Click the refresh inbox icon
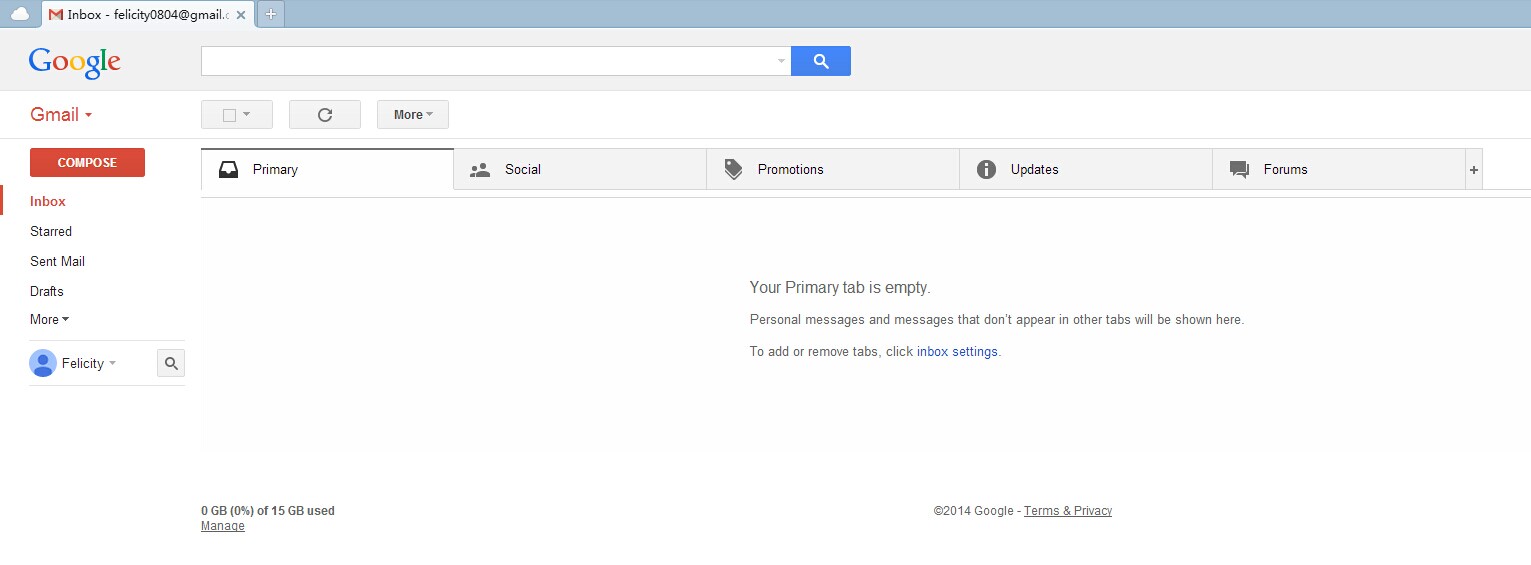1531x565 pixels. pyautogui.click(x=324, y=115)
